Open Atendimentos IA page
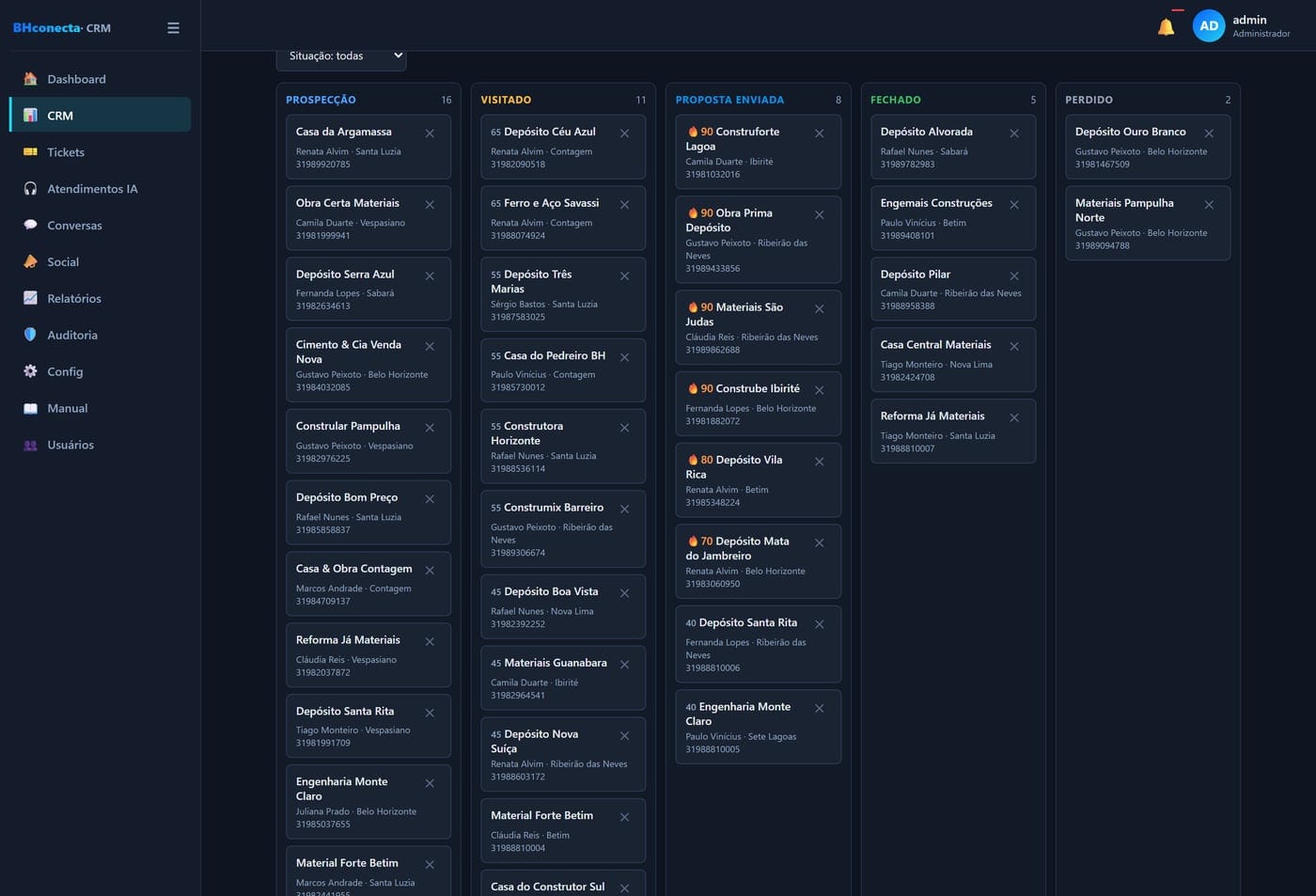Screen dimensions: 1316x896 (100, 189)
